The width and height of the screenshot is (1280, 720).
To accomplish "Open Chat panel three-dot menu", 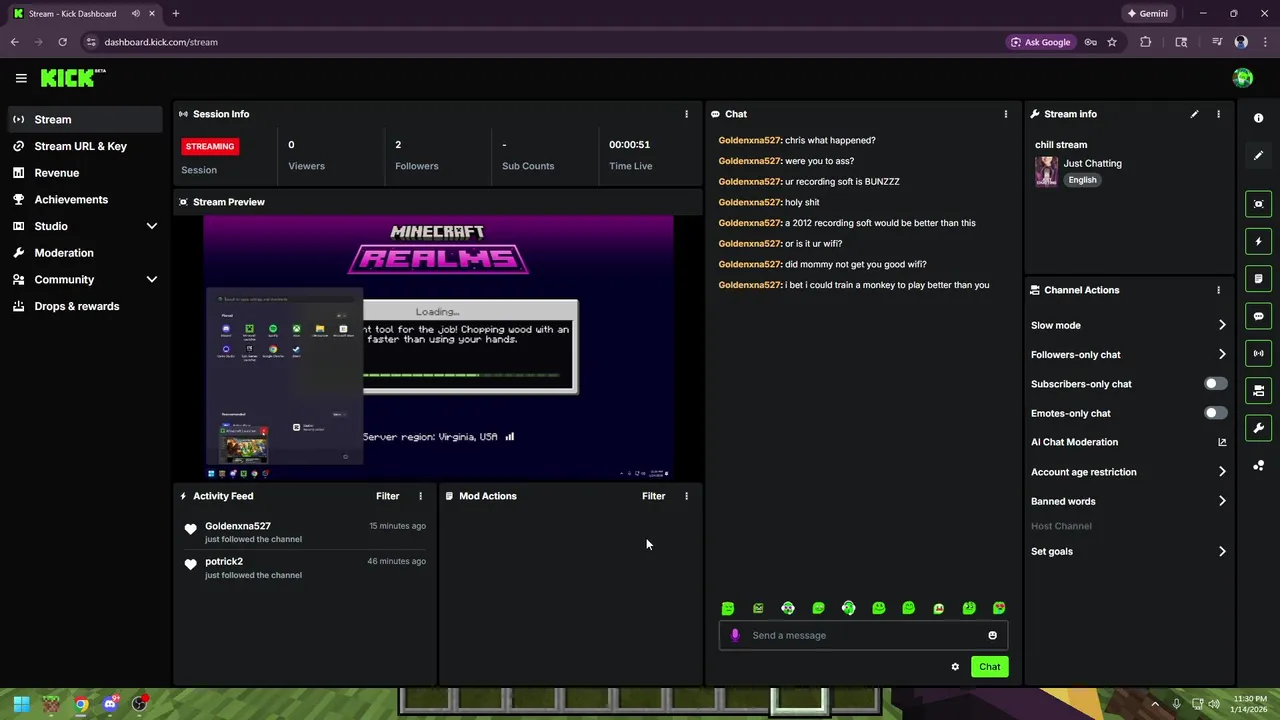I will point(1005,114).
